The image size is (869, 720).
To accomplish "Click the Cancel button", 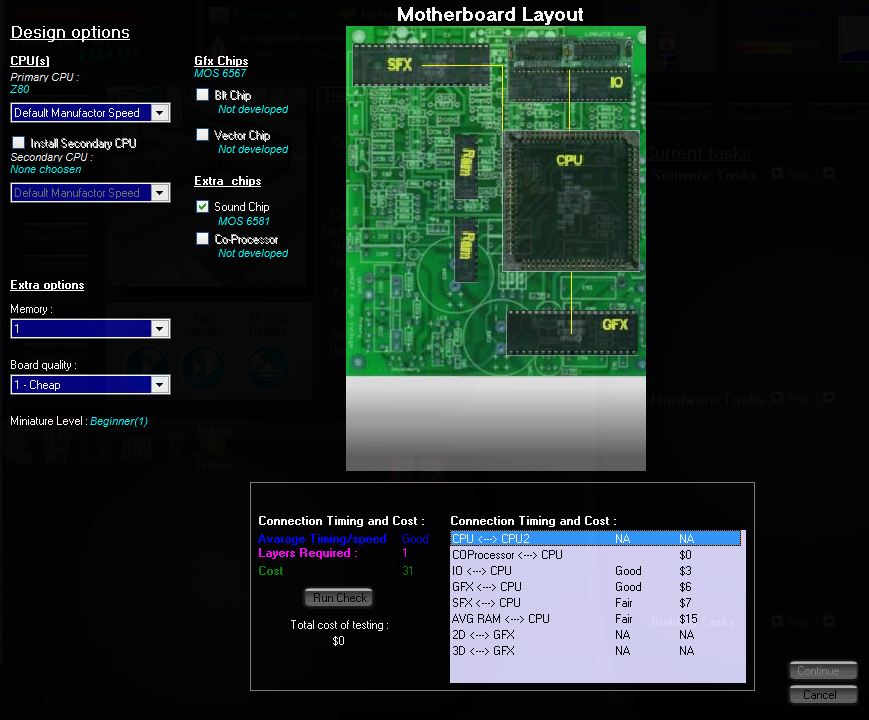I will [823, 695].
